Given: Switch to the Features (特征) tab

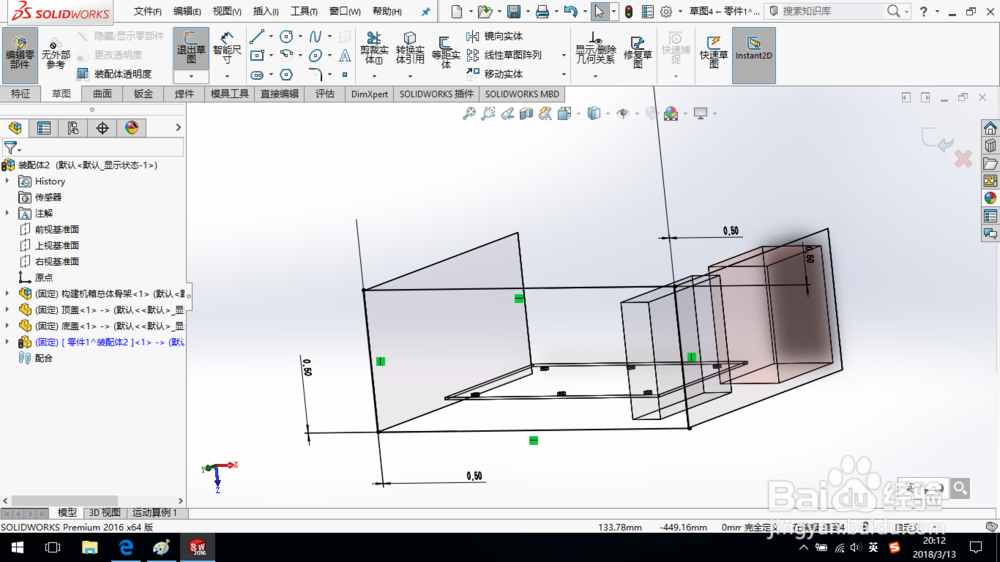Looking at the screenshot, I should click(x=20, y=94).
